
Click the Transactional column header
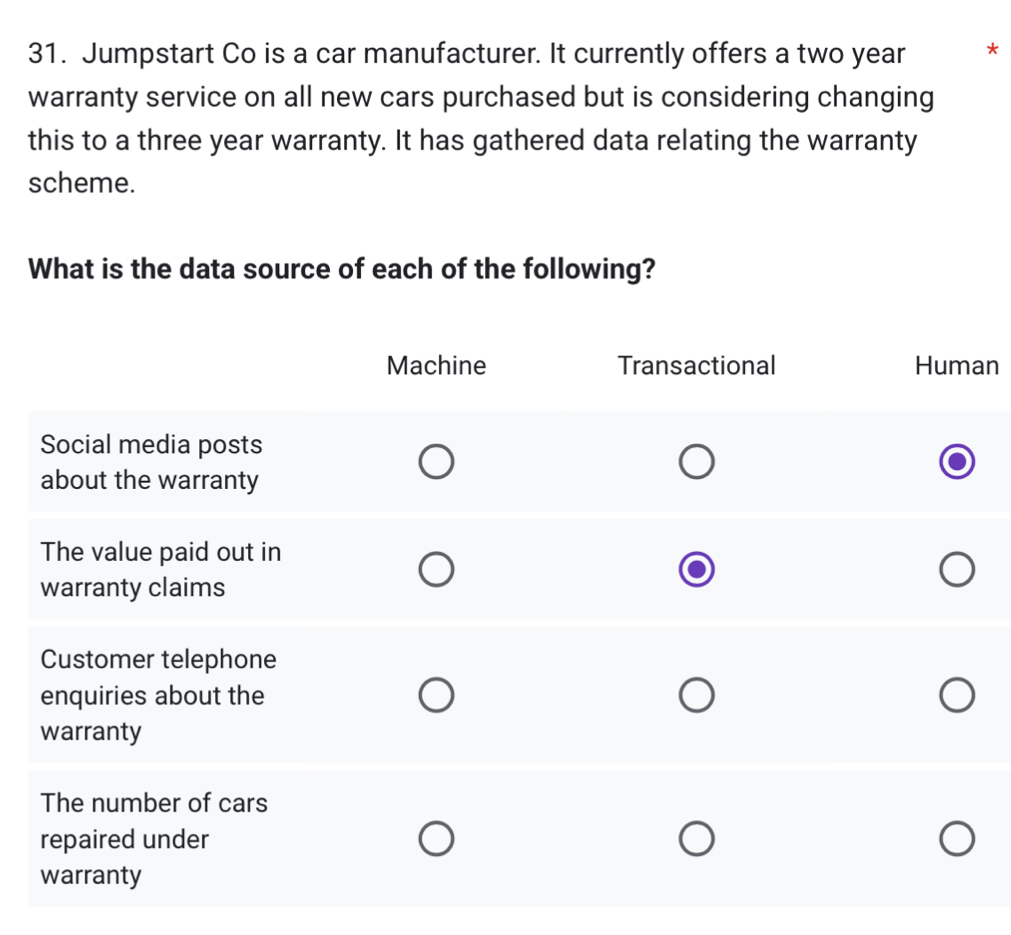(696, 366)
